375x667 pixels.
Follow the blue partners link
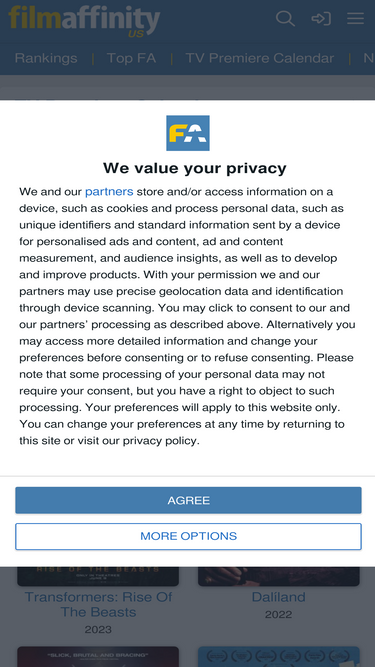[x=109, y=192]
